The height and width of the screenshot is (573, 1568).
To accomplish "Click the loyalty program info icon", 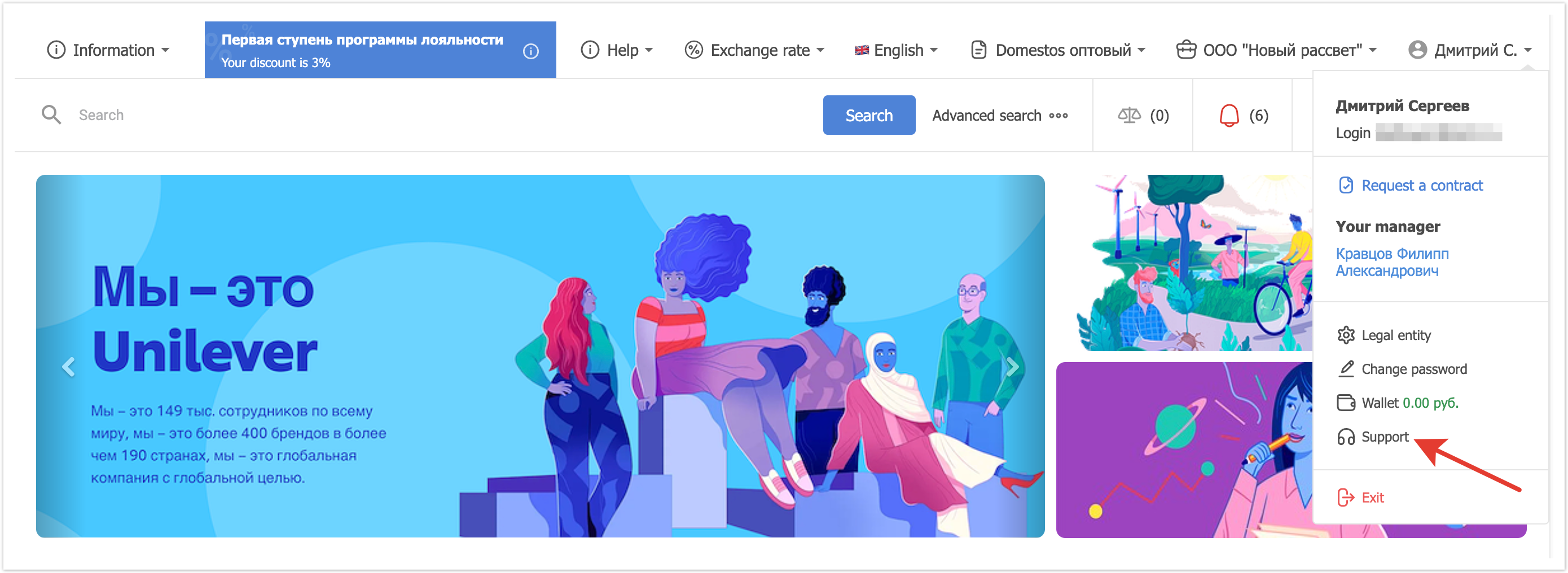I will (x=530, y=51).
